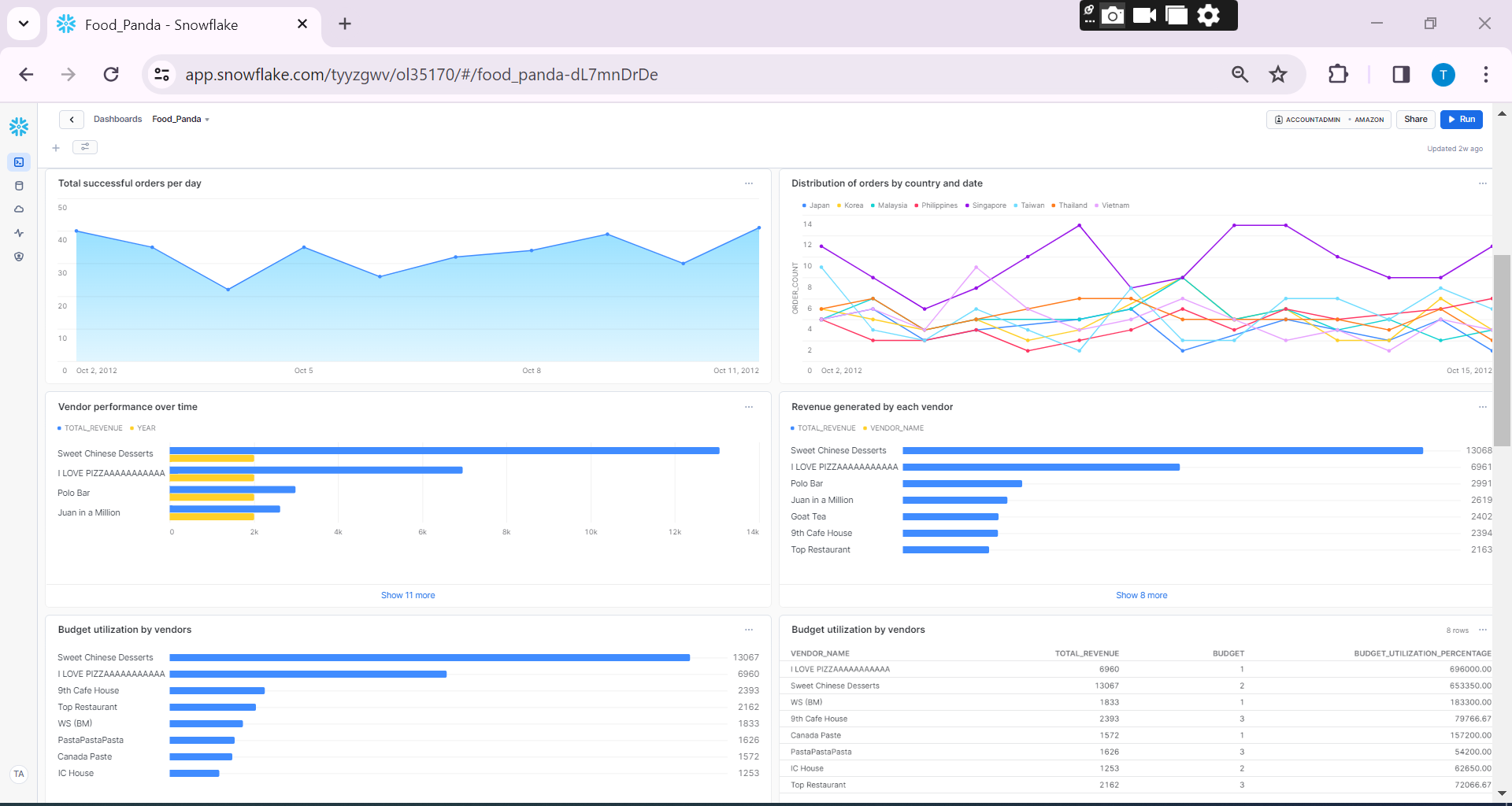This screenshot has height=806, width=1512.
Task: Toggle the browser side panel
Action: point(1401,74)
